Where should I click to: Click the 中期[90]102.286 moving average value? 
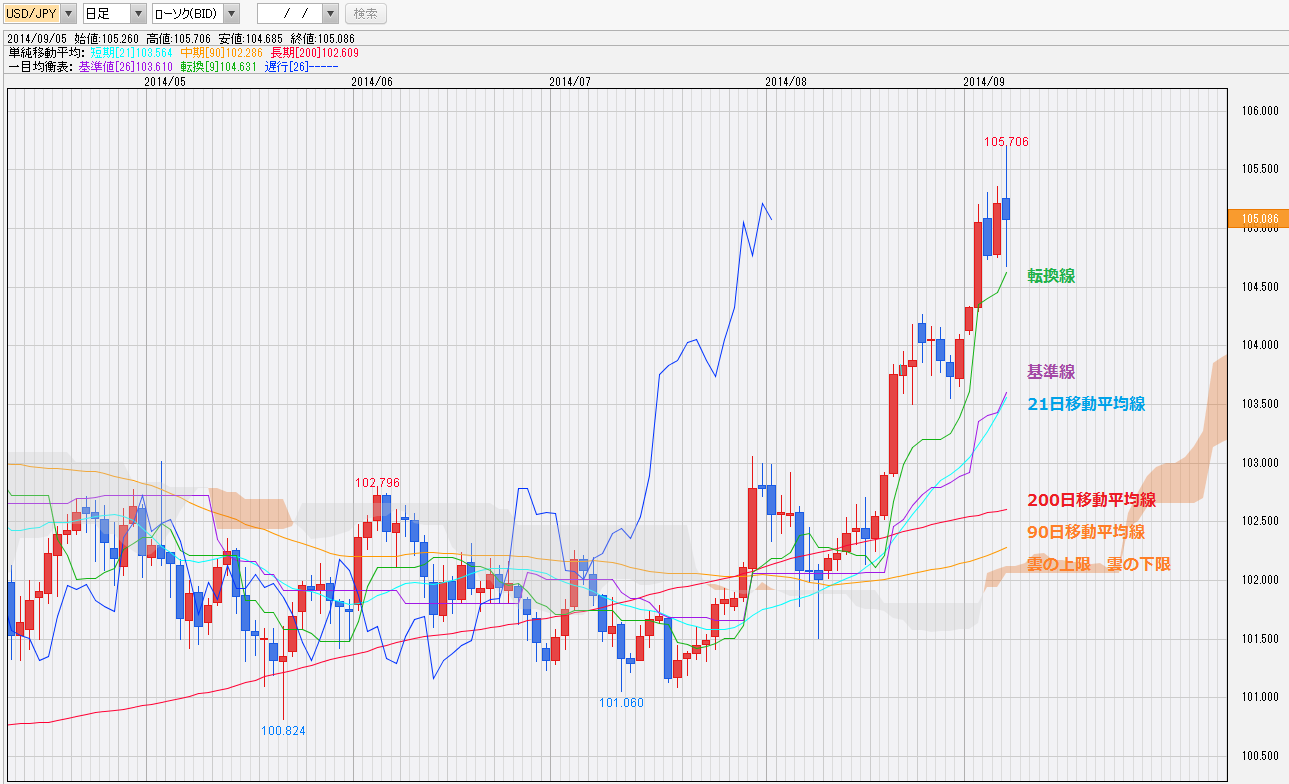pyautogui.click(x=221, y=52)
